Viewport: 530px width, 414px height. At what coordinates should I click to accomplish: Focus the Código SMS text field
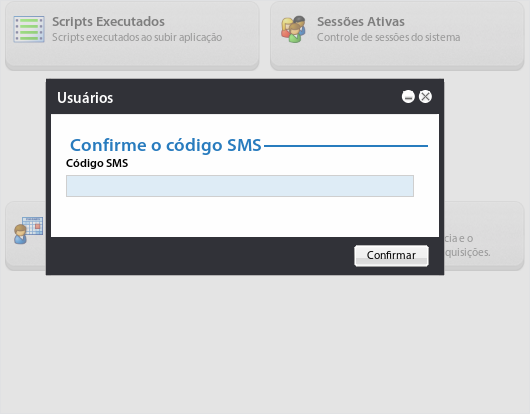240,186
